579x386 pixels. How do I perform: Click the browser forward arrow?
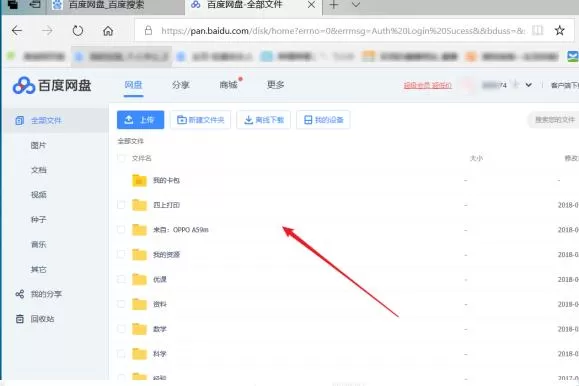click(47, 31)
